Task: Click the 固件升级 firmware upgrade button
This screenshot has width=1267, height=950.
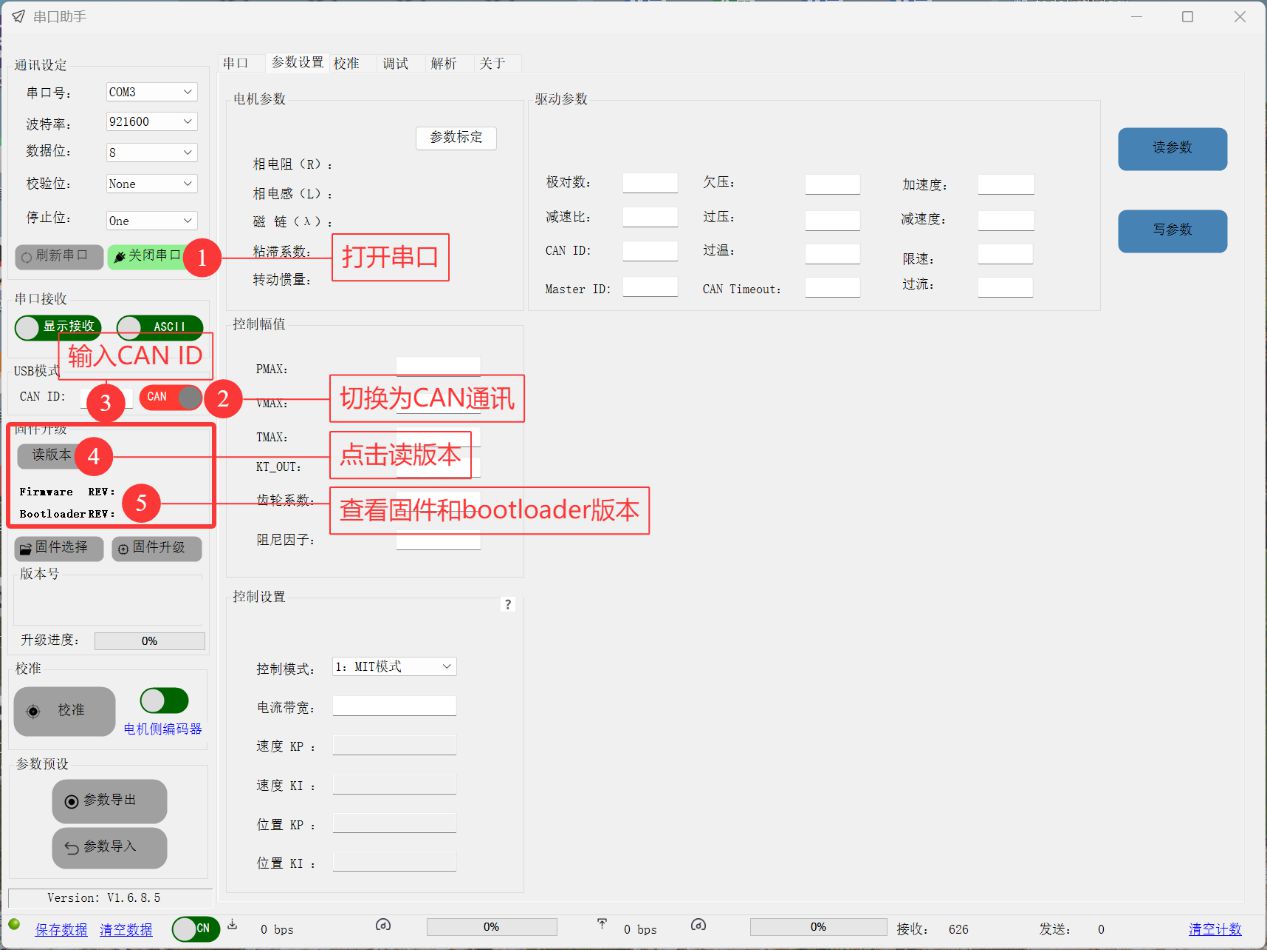Action: point(156,548)
